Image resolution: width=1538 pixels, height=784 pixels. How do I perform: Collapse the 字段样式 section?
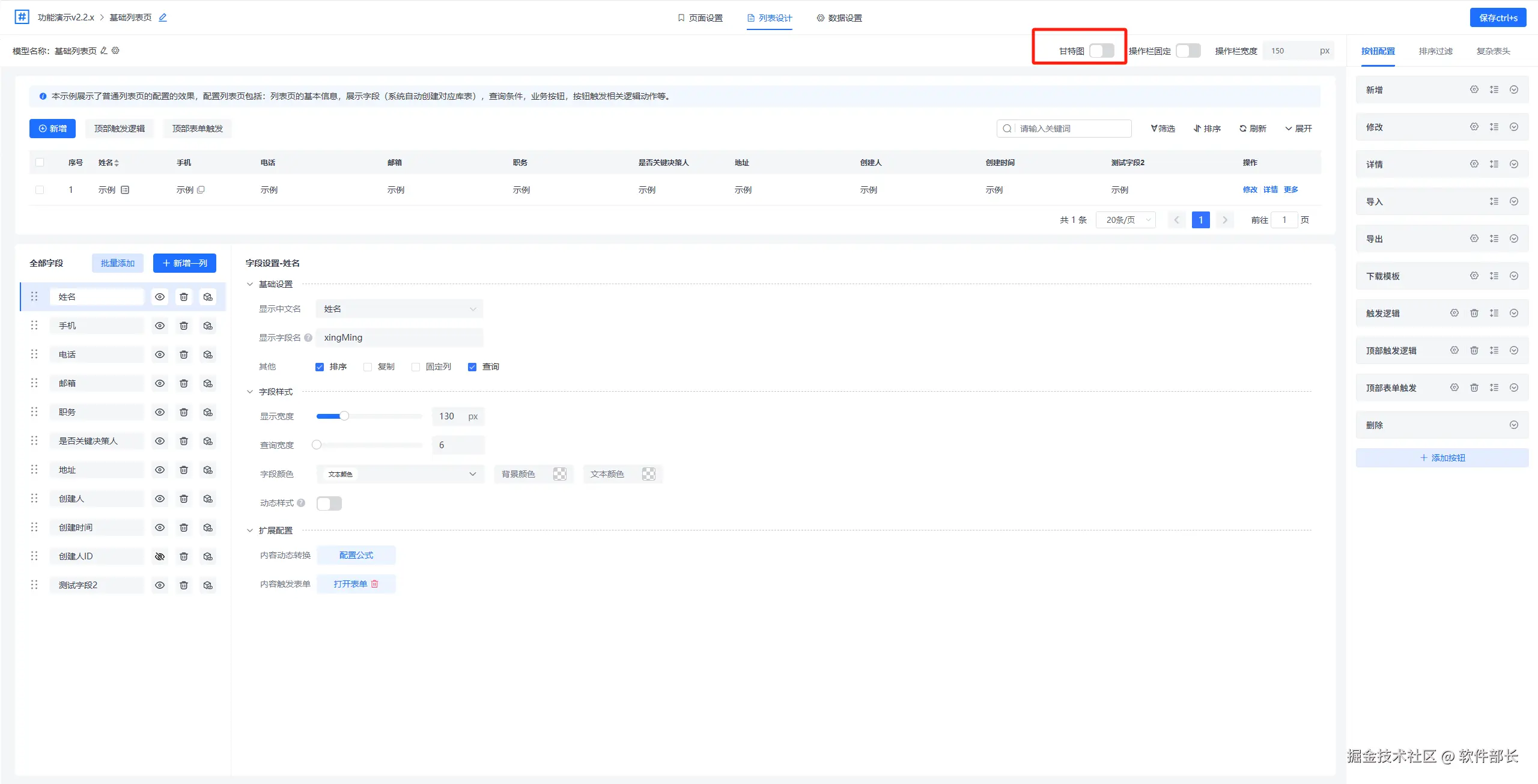[x=250, y=392]
